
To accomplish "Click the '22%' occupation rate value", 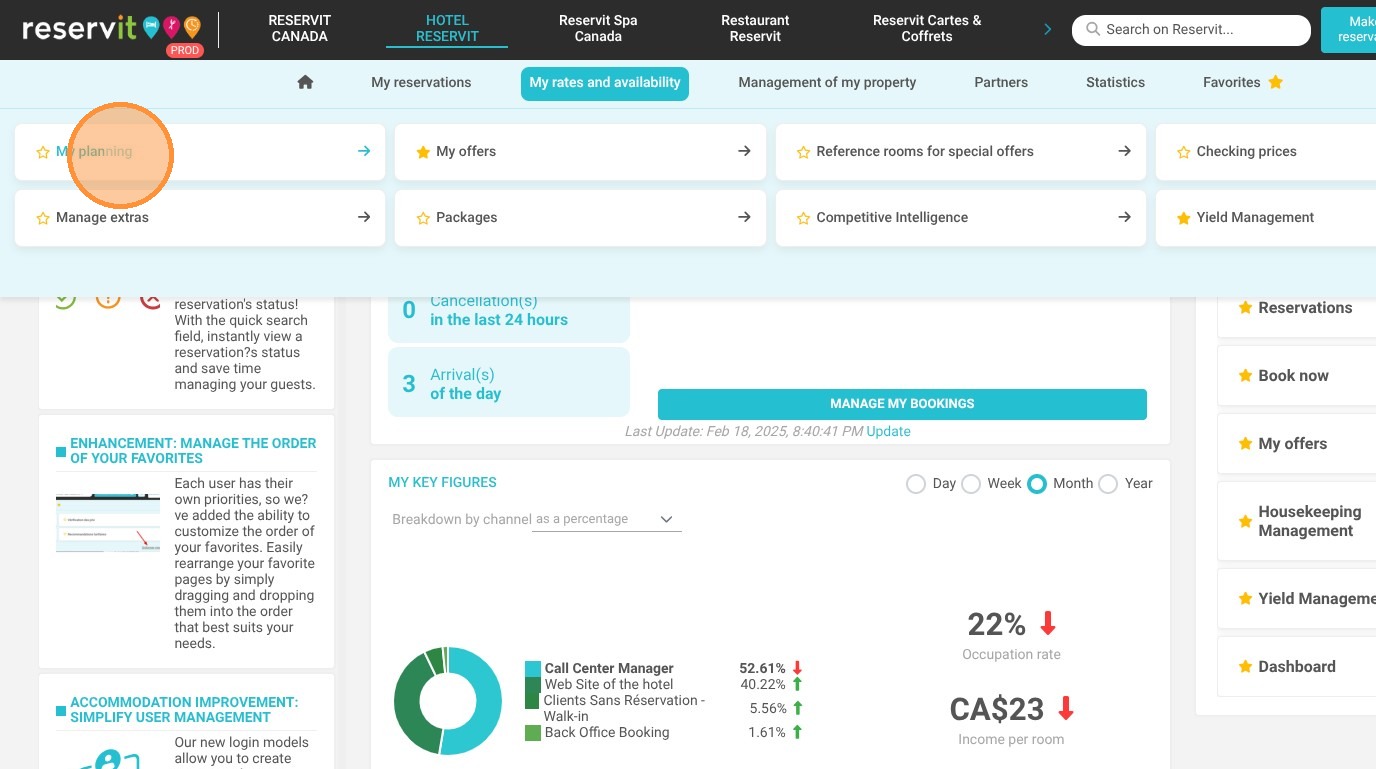I will (996, 625).
